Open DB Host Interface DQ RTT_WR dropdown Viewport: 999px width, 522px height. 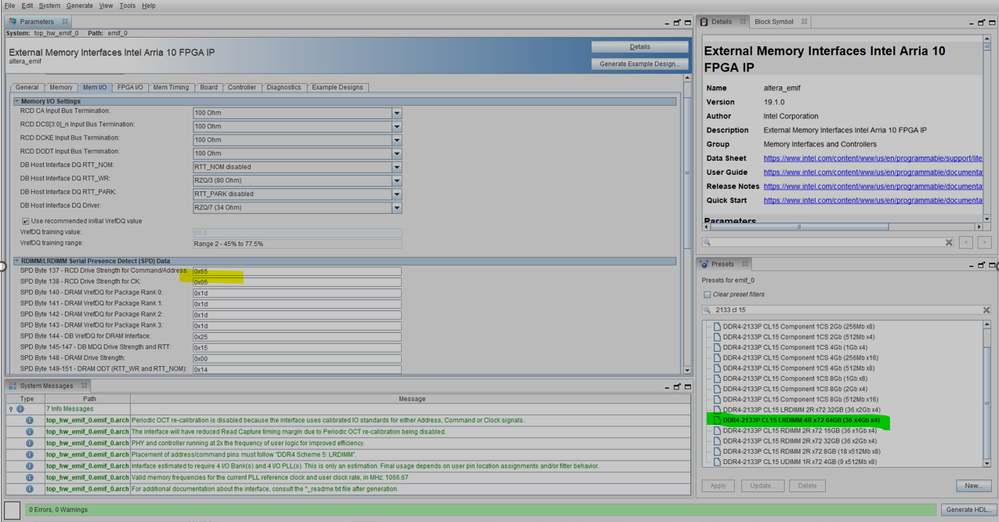click(397, 180)
